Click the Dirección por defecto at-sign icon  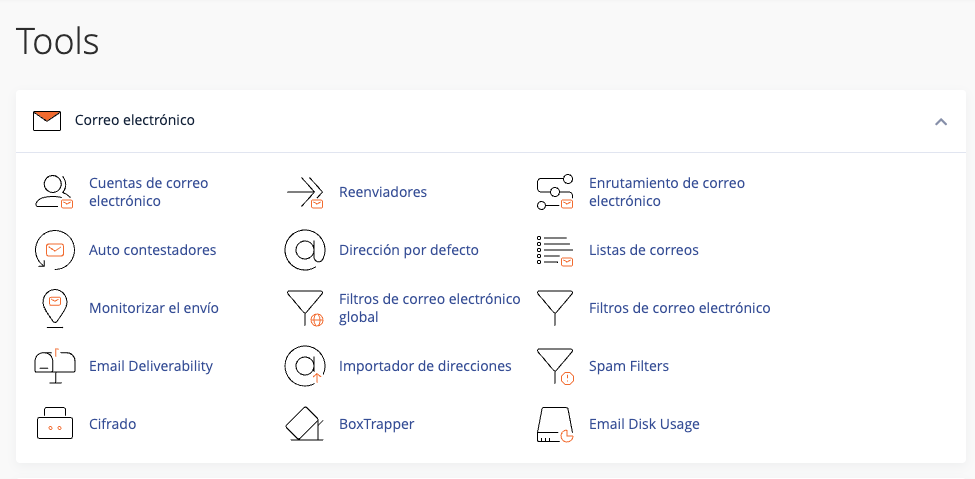pos(304,250)
